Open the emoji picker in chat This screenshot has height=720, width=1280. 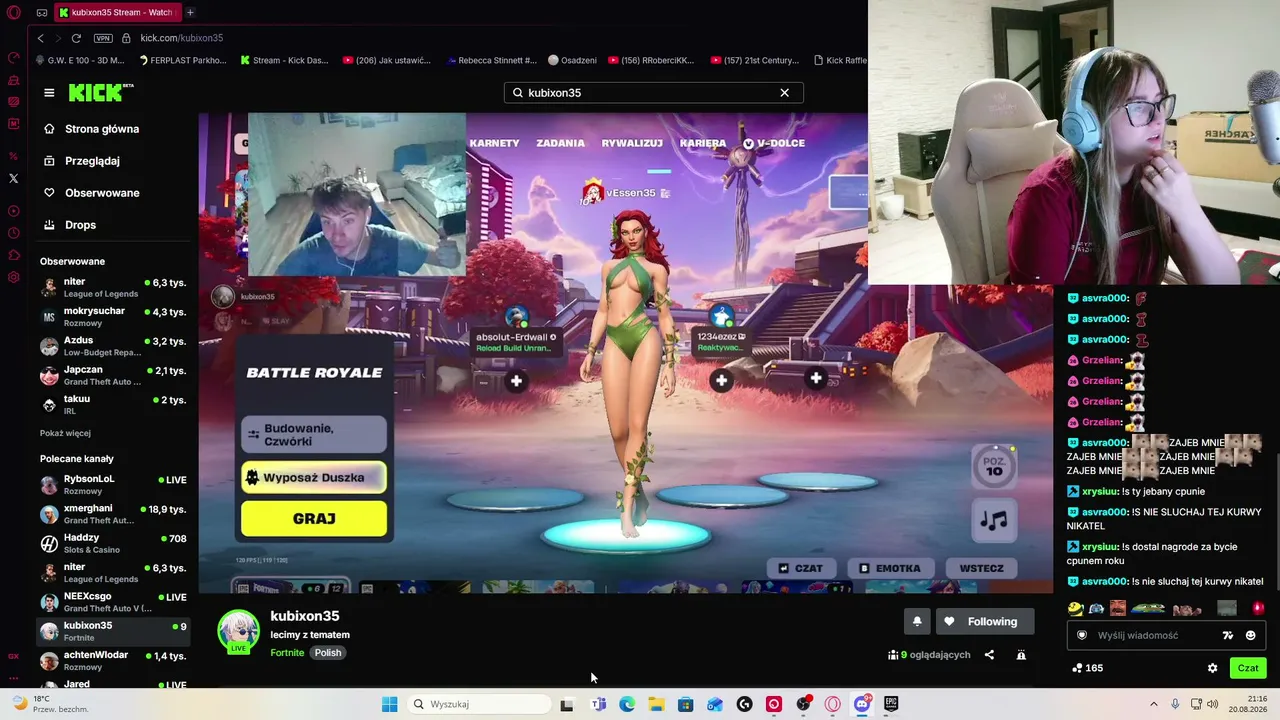(x=1250, y=635)
